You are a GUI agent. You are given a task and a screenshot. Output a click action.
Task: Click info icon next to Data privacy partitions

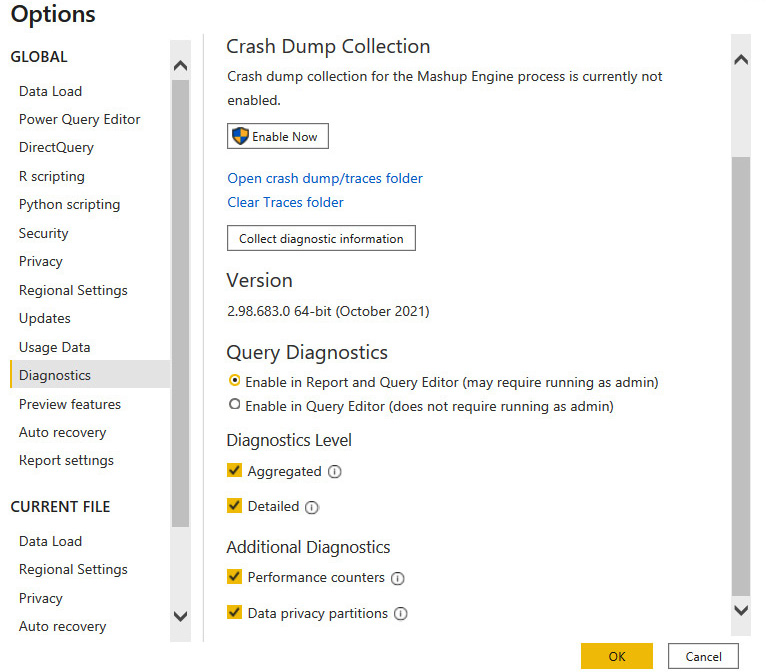pyautogui.click(x=401, y=614)
